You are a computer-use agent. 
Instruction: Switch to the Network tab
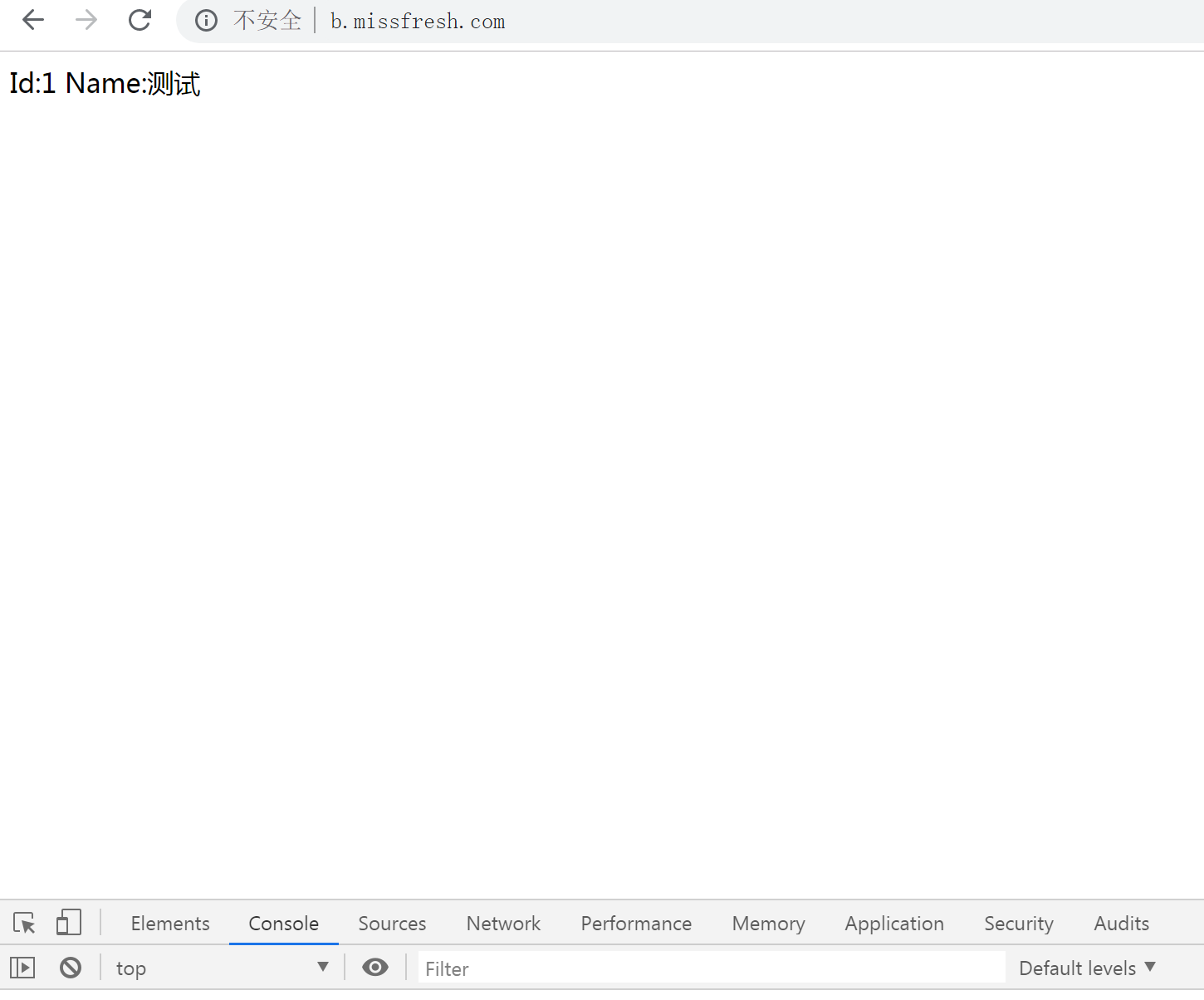tap(503, 923)
